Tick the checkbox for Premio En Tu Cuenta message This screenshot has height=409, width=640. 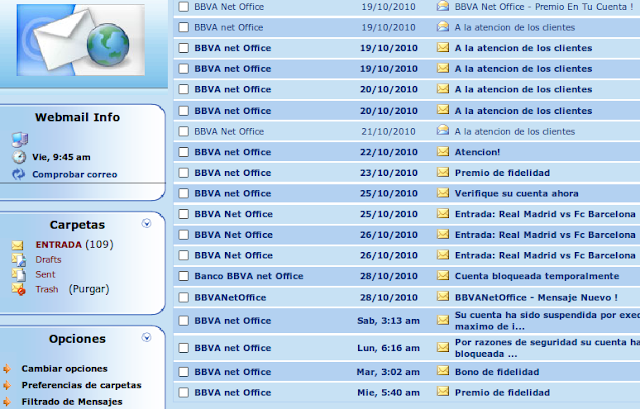pos(184,7)
